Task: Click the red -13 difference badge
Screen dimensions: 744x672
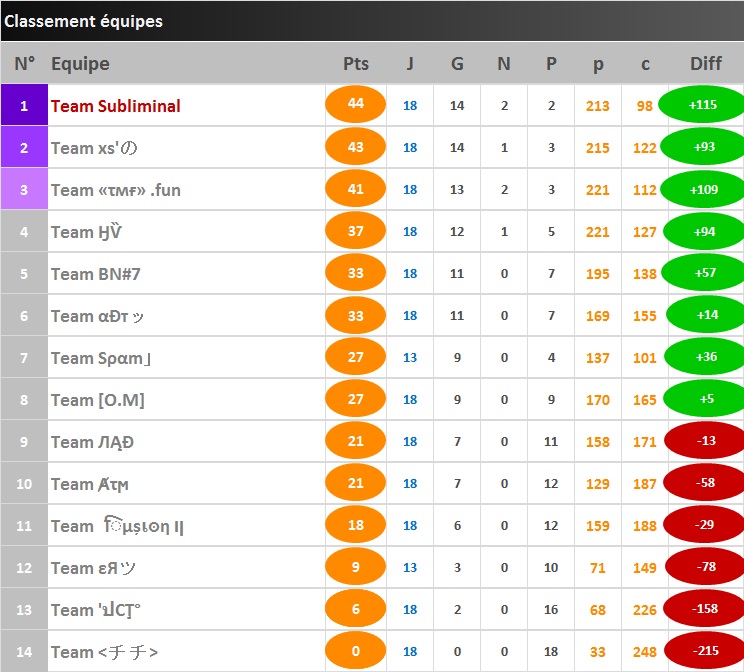Action: (705, 440)
